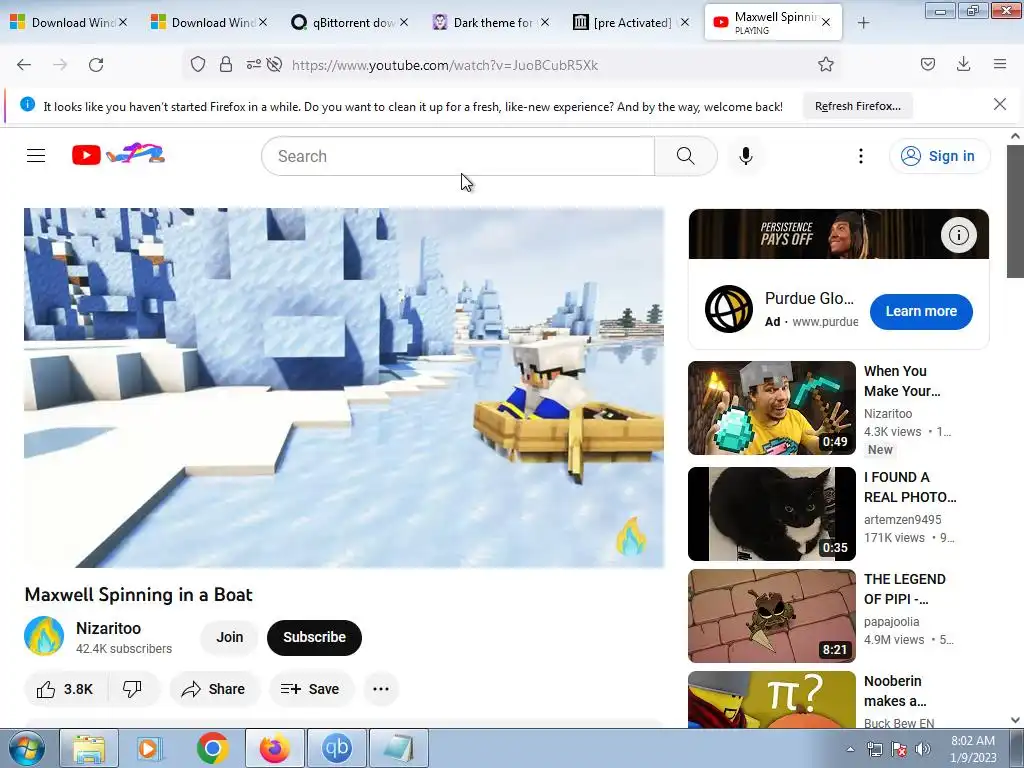The height and width of the screenshot is (768, 1024).
Task: Open site permissions icon in address bar
Action: [253, 64]
